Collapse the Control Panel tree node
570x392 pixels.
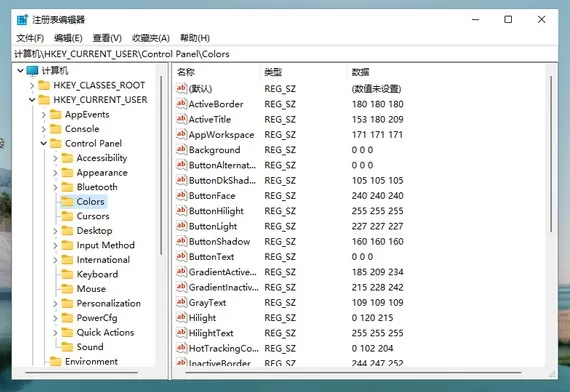(x=44, y=144)
